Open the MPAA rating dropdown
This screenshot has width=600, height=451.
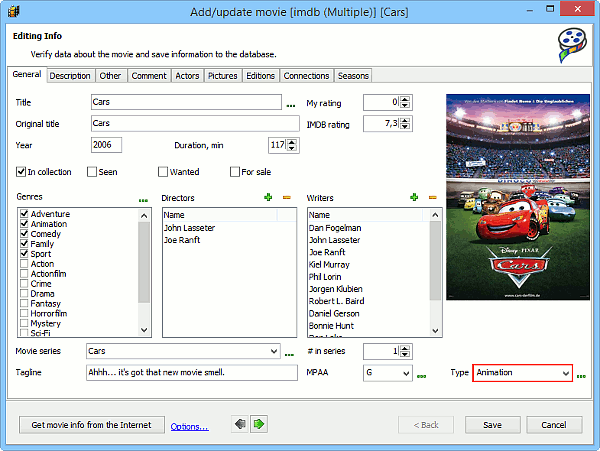point(406,373)
